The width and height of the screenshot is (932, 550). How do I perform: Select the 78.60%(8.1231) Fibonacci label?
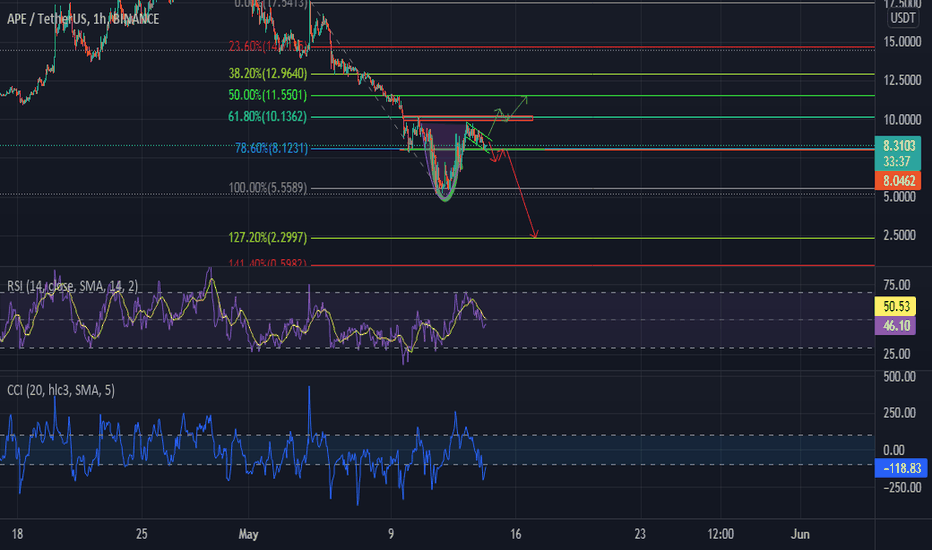coord(272,147)
